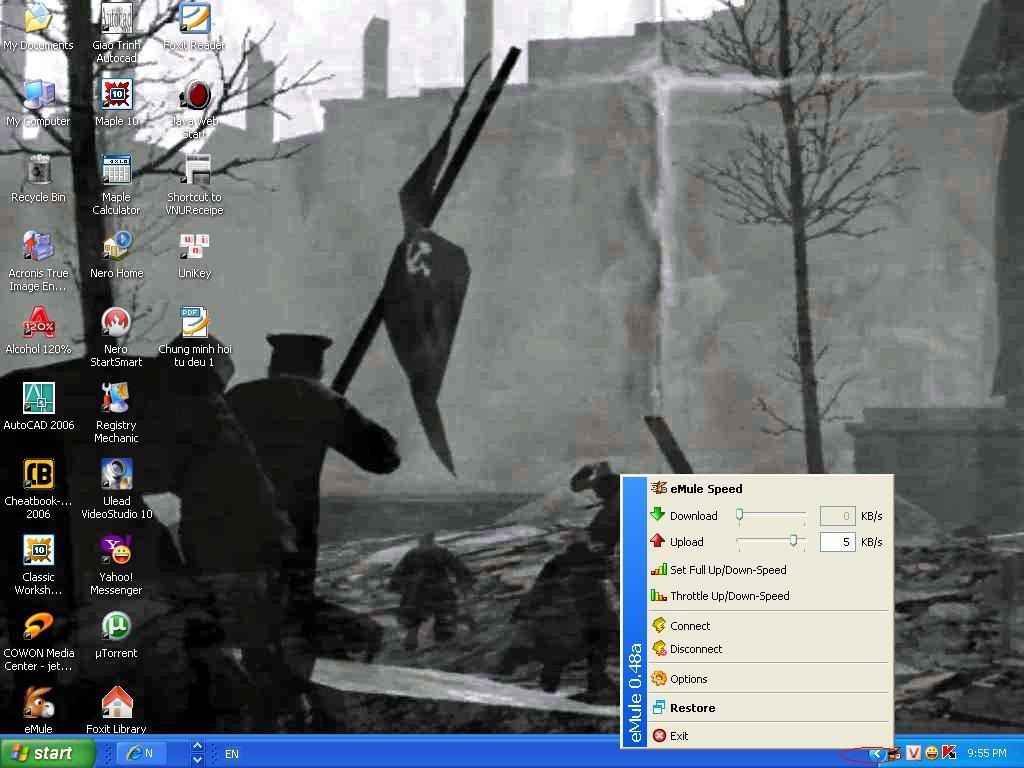Expand hidden system tray icons arrow
1024x768 pixels.
point(876,753)
